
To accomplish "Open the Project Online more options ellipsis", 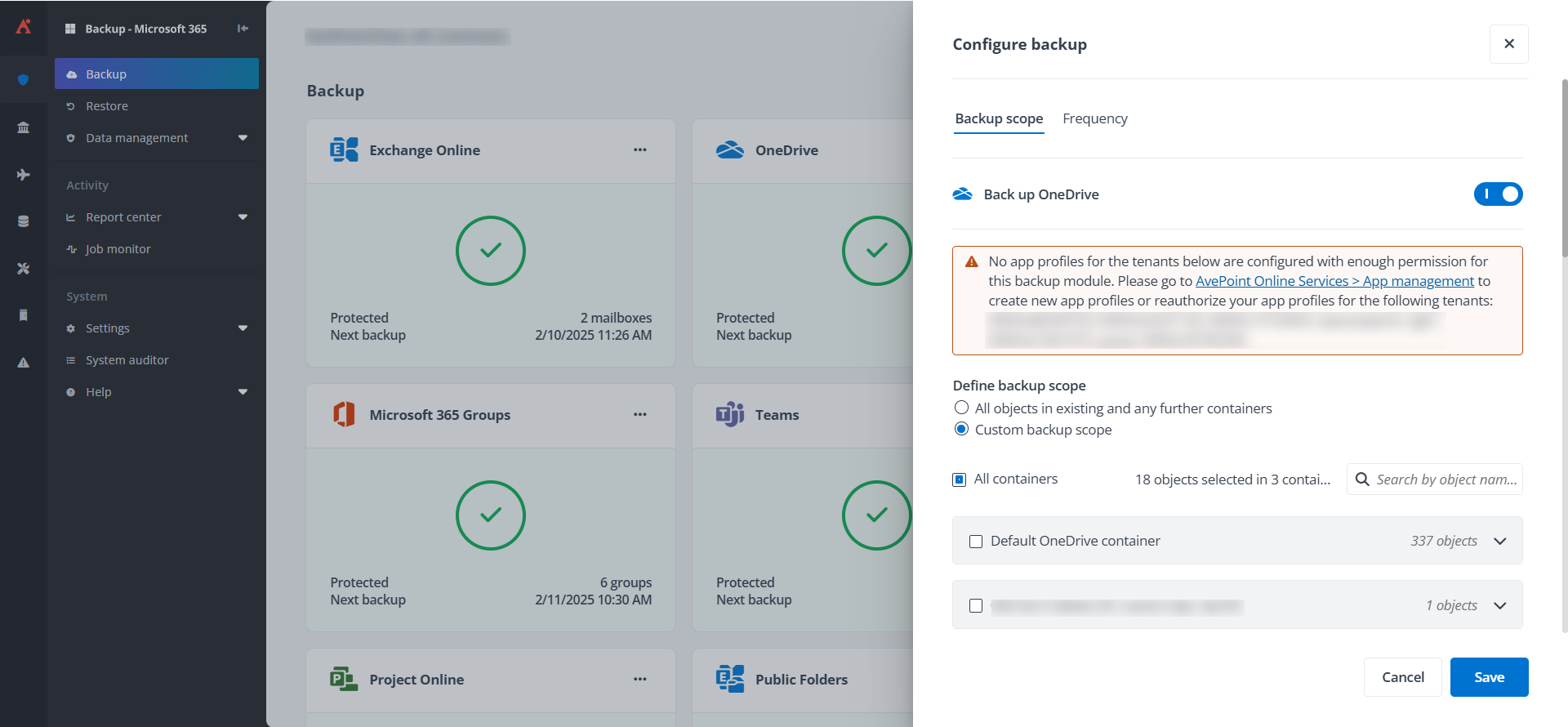I will (x=640, y=680).
